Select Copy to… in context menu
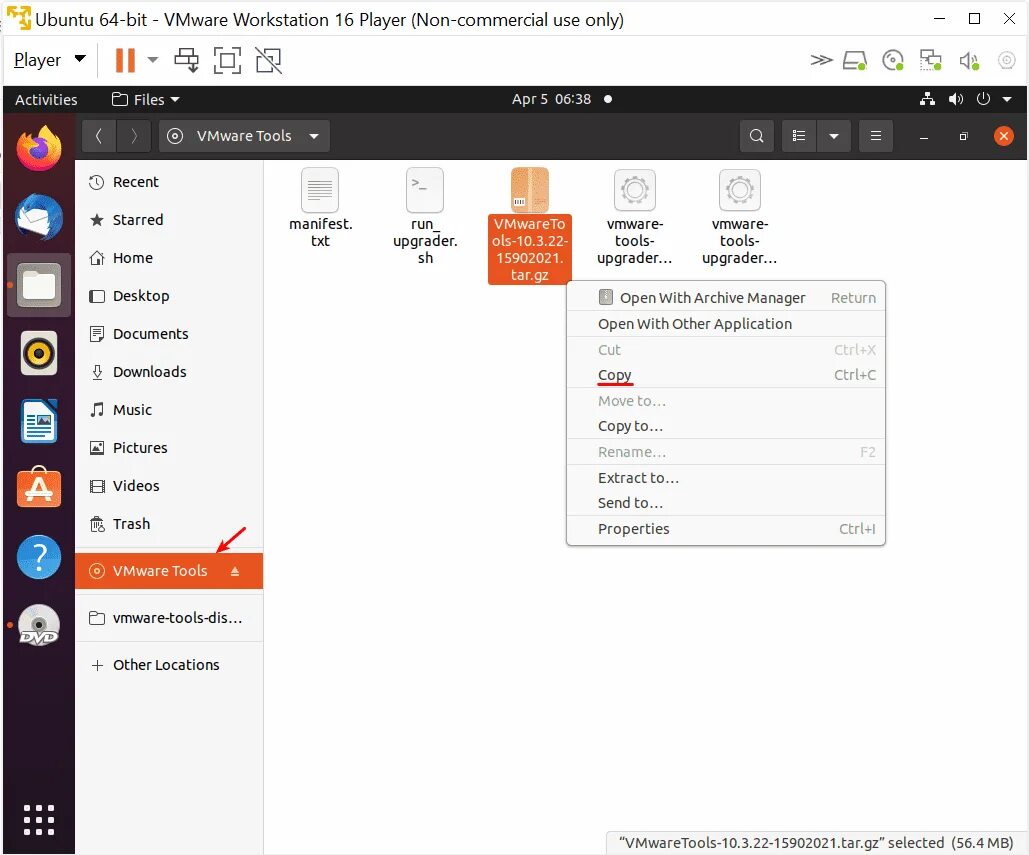 point(726,426)
